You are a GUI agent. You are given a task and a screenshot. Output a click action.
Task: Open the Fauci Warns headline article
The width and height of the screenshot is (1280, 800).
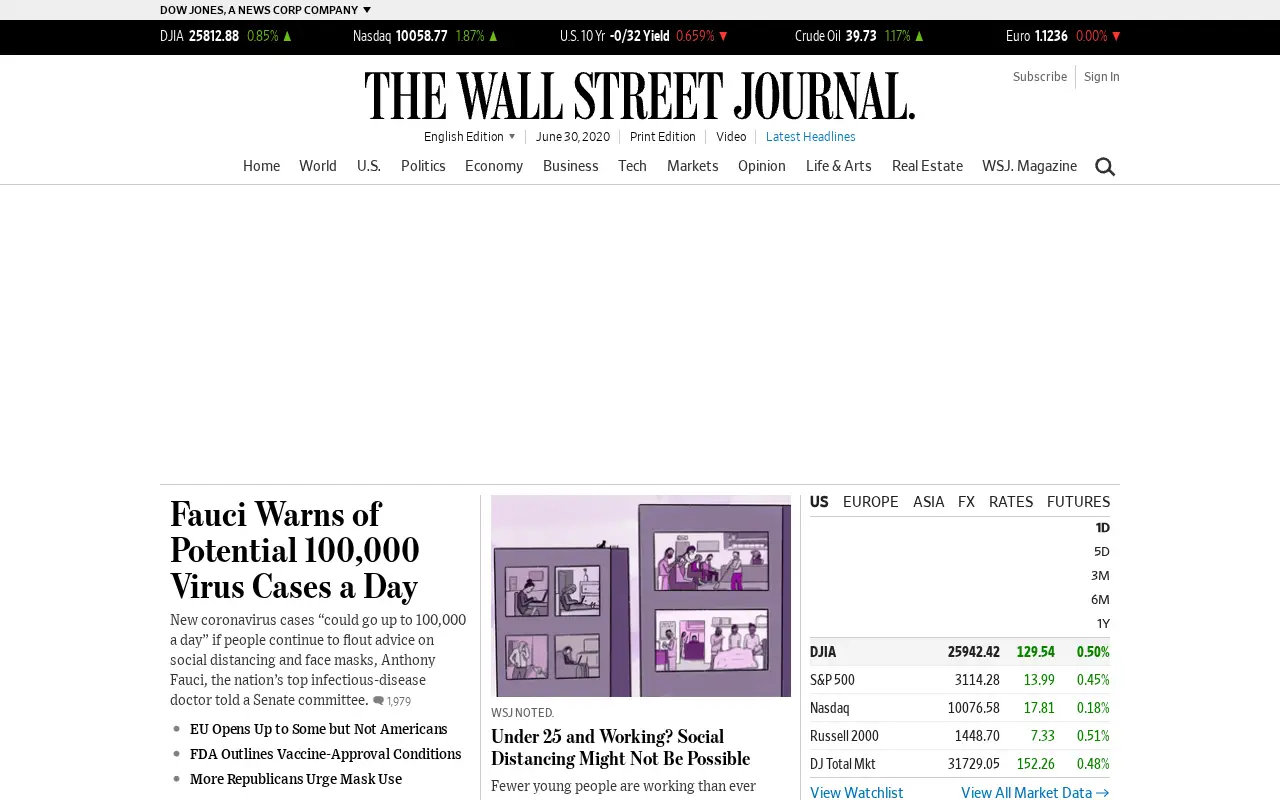[x=294, y=550]
